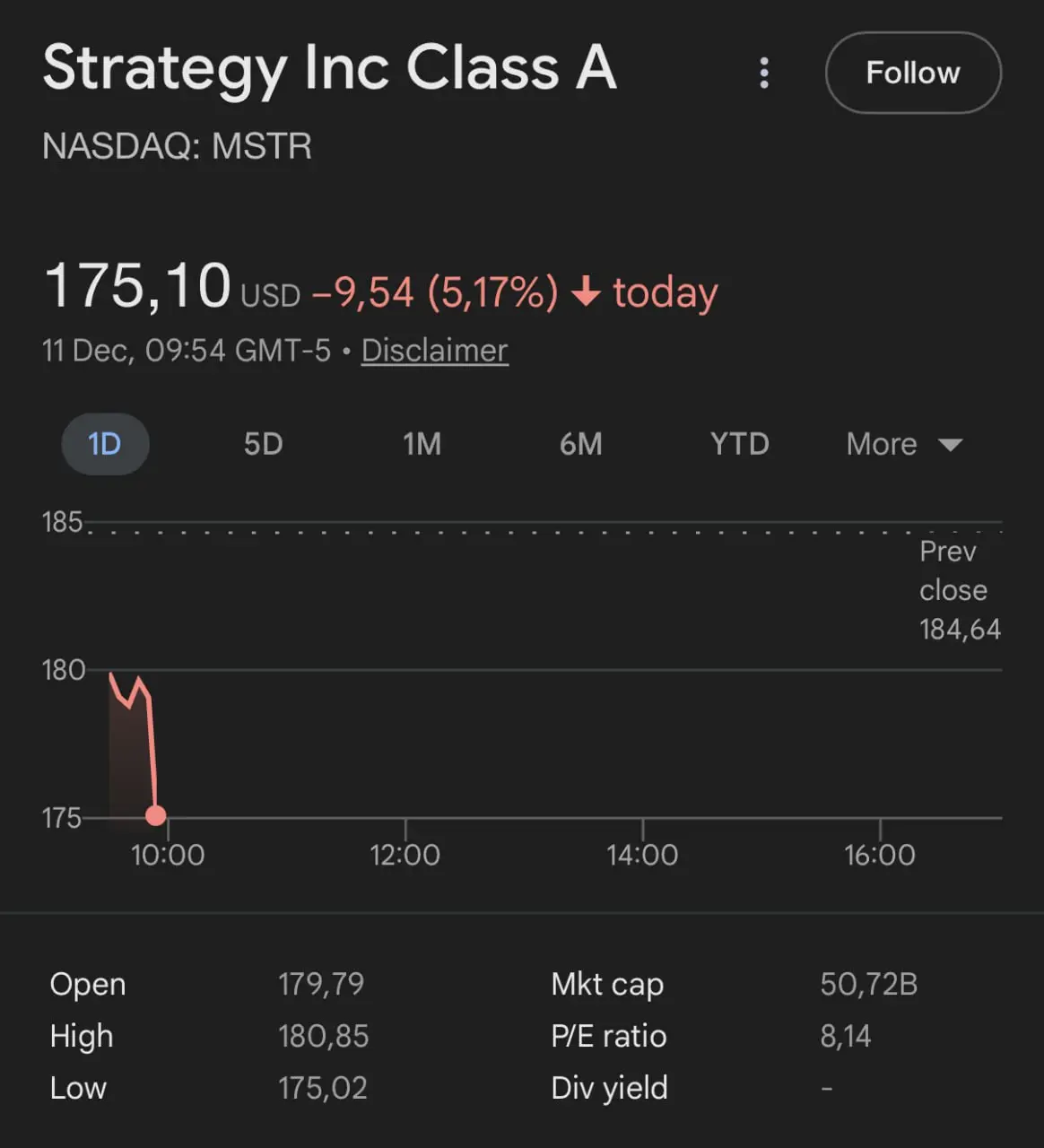This screenshot has height=1148, width=1044.
Task: Switch to the 5D chart range
Action: tap(263, 444)
